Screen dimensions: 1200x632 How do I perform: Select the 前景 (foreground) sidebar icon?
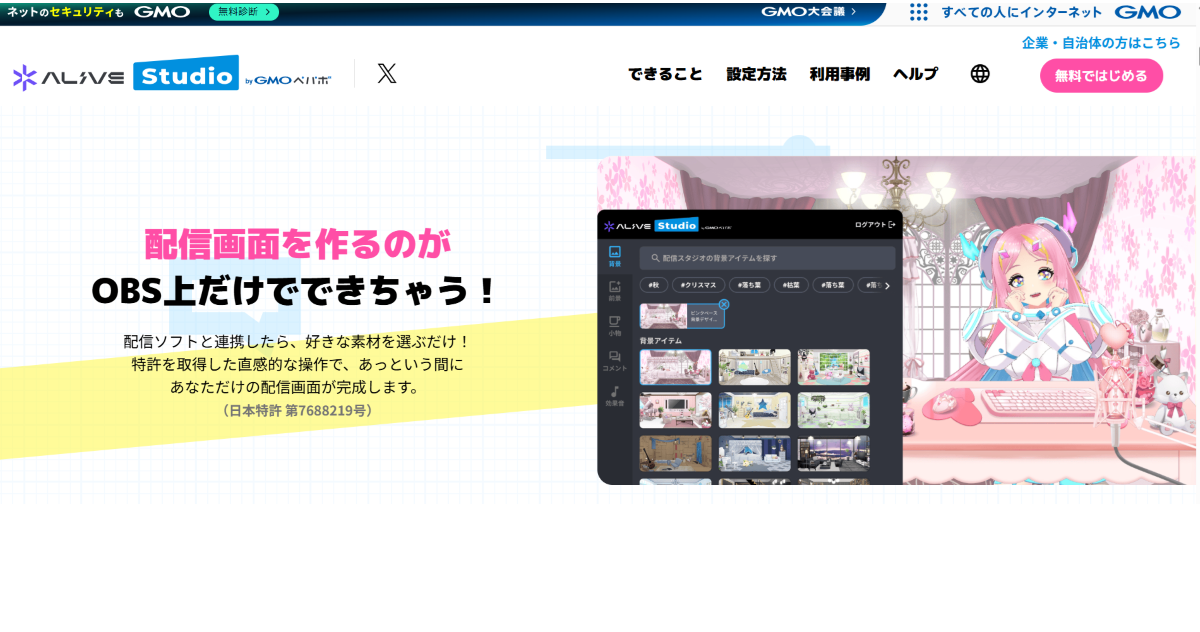coord(615,291)
